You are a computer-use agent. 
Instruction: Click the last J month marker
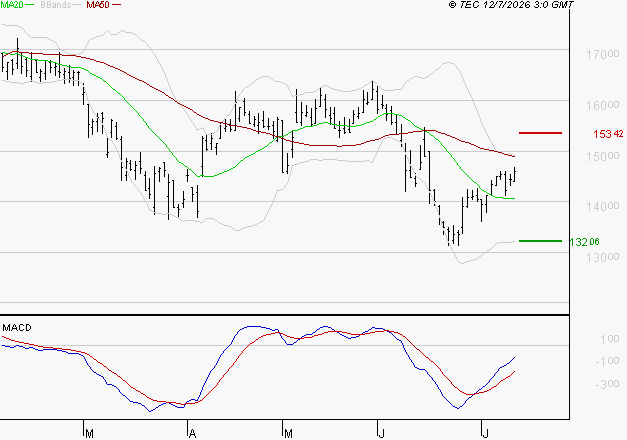click(x=485, y=433)
